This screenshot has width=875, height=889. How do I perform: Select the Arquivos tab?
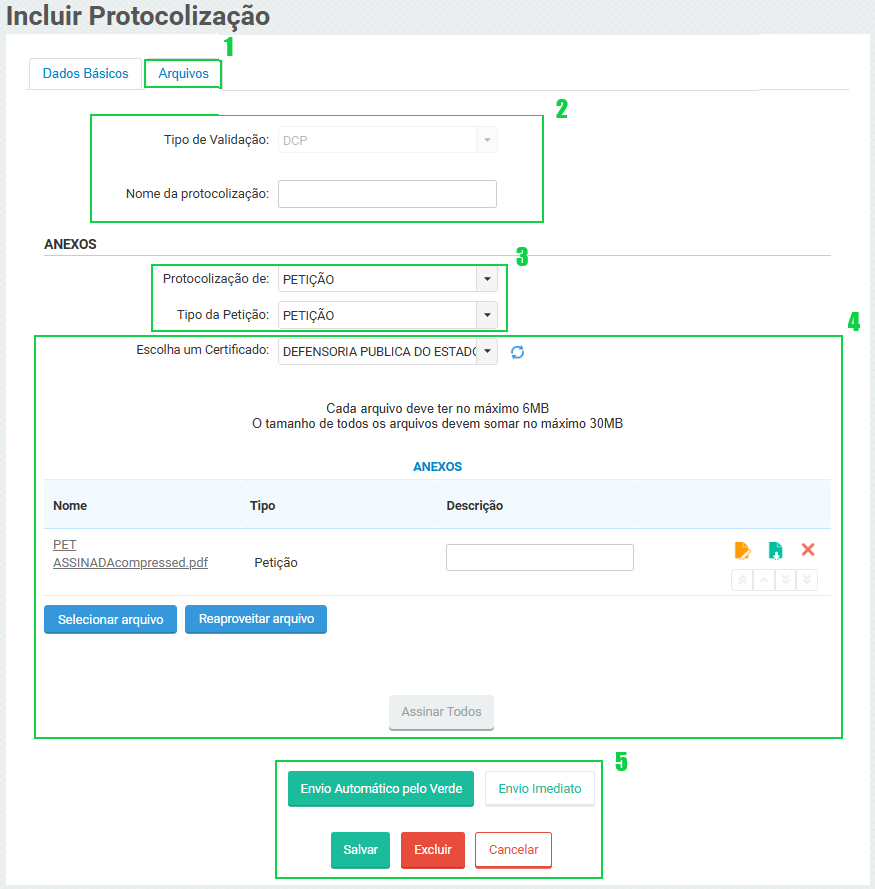tap(183, 74)
